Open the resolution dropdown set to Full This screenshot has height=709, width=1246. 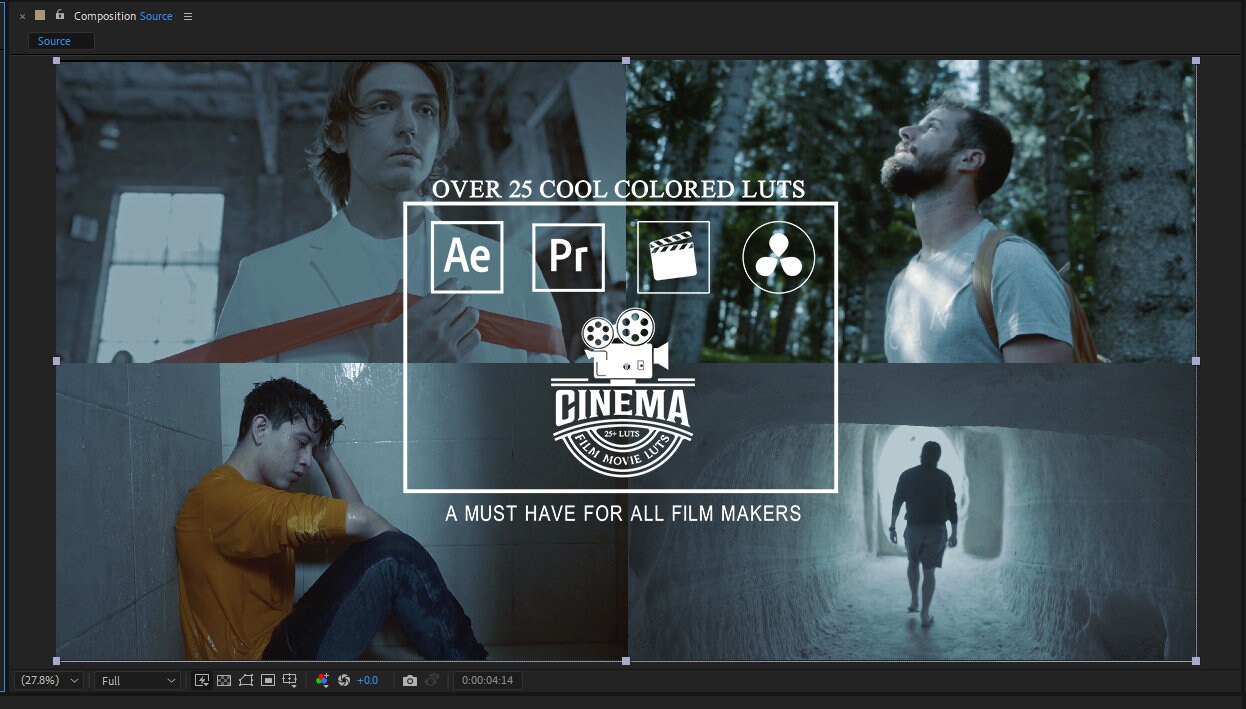tap(136, 680)
